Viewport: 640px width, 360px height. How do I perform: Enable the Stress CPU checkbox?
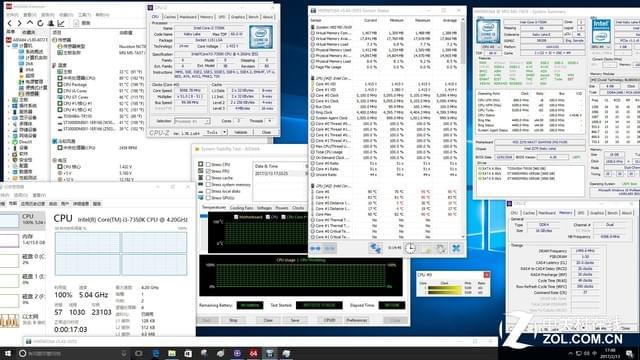pos(208,164)
